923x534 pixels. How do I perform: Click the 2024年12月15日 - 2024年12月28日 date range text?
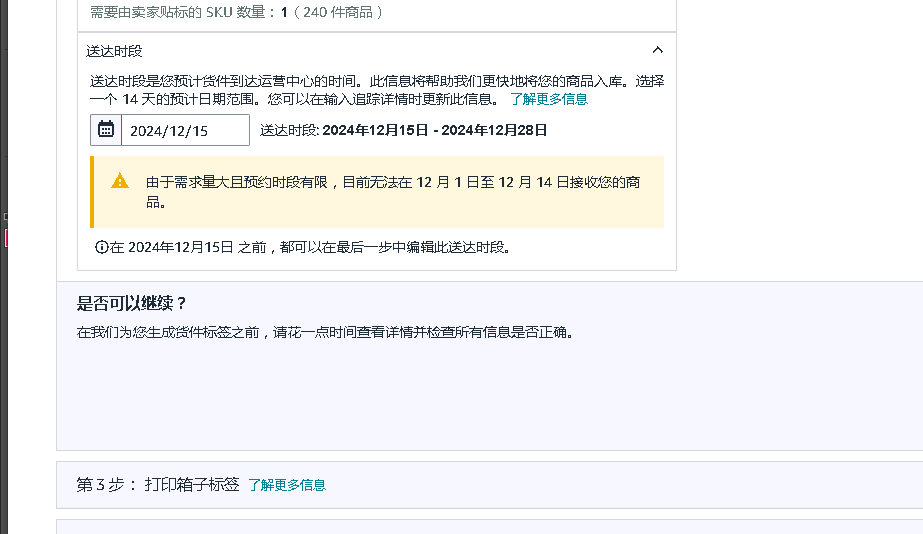coord(434,130)
